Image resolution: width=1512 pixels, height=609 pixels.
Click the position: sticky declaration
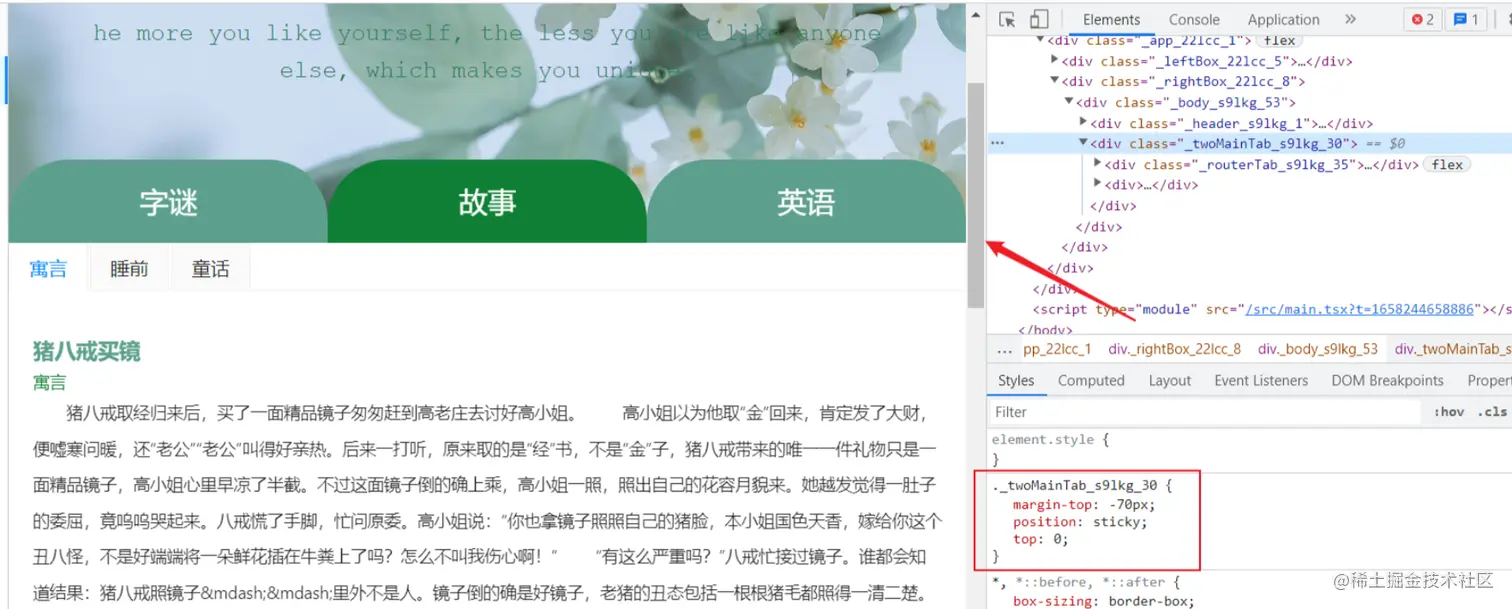tap(1080, 522)
